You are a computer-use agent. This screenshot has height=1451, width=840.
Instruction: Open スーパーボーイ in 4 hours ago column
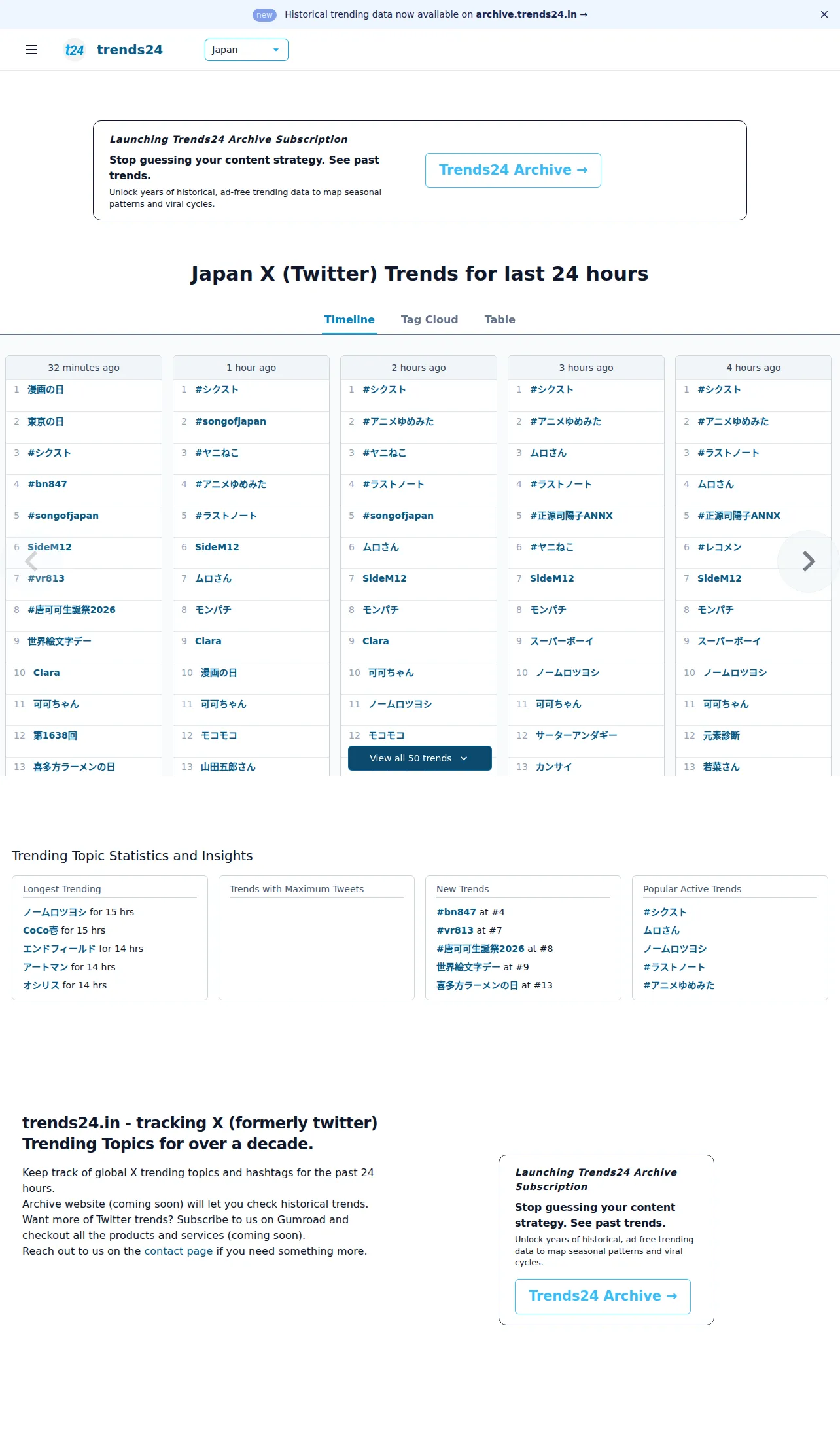[x=729, y=641]
